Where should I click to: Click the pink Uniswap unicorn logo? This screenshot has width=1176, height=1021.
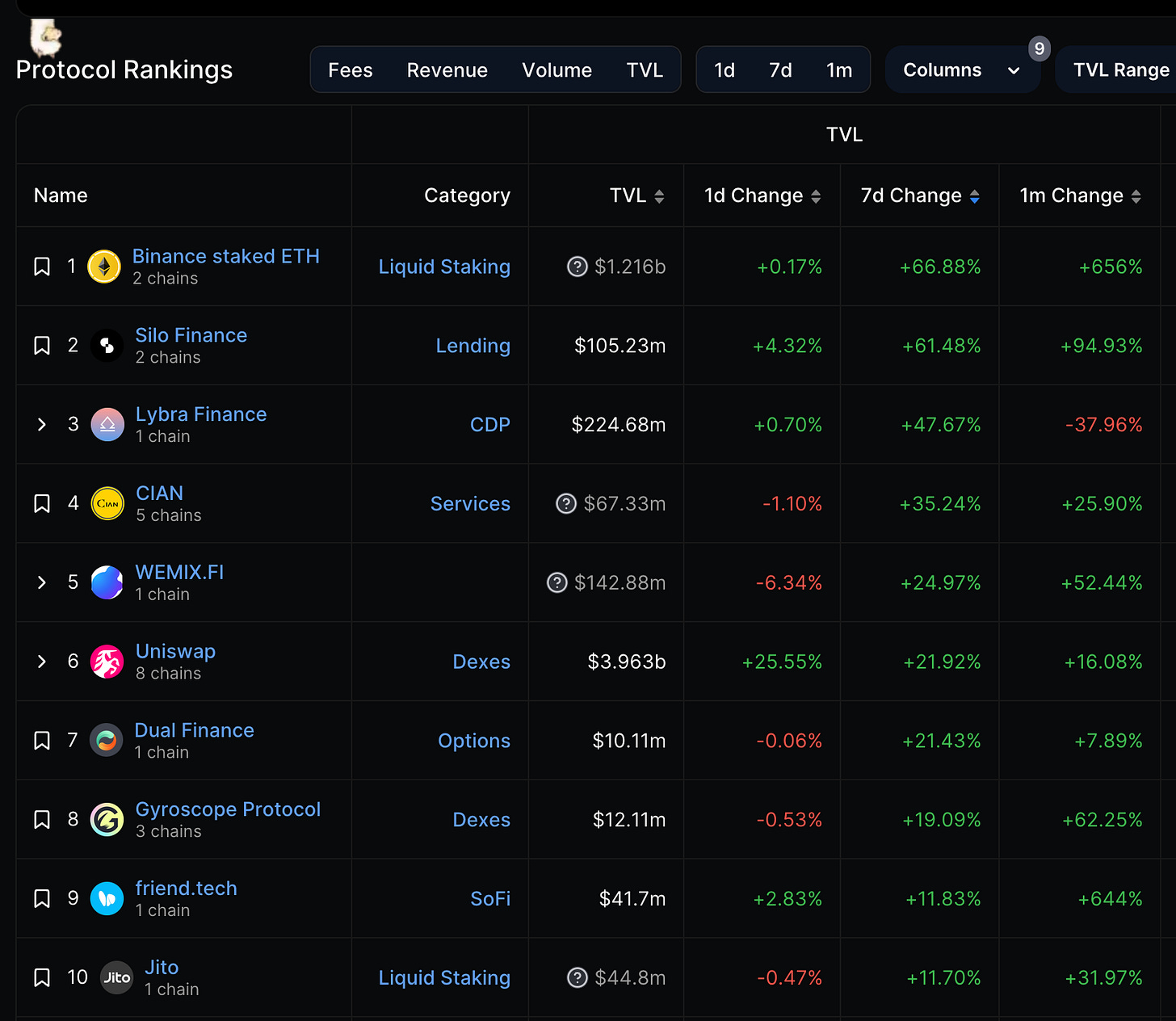107,662
